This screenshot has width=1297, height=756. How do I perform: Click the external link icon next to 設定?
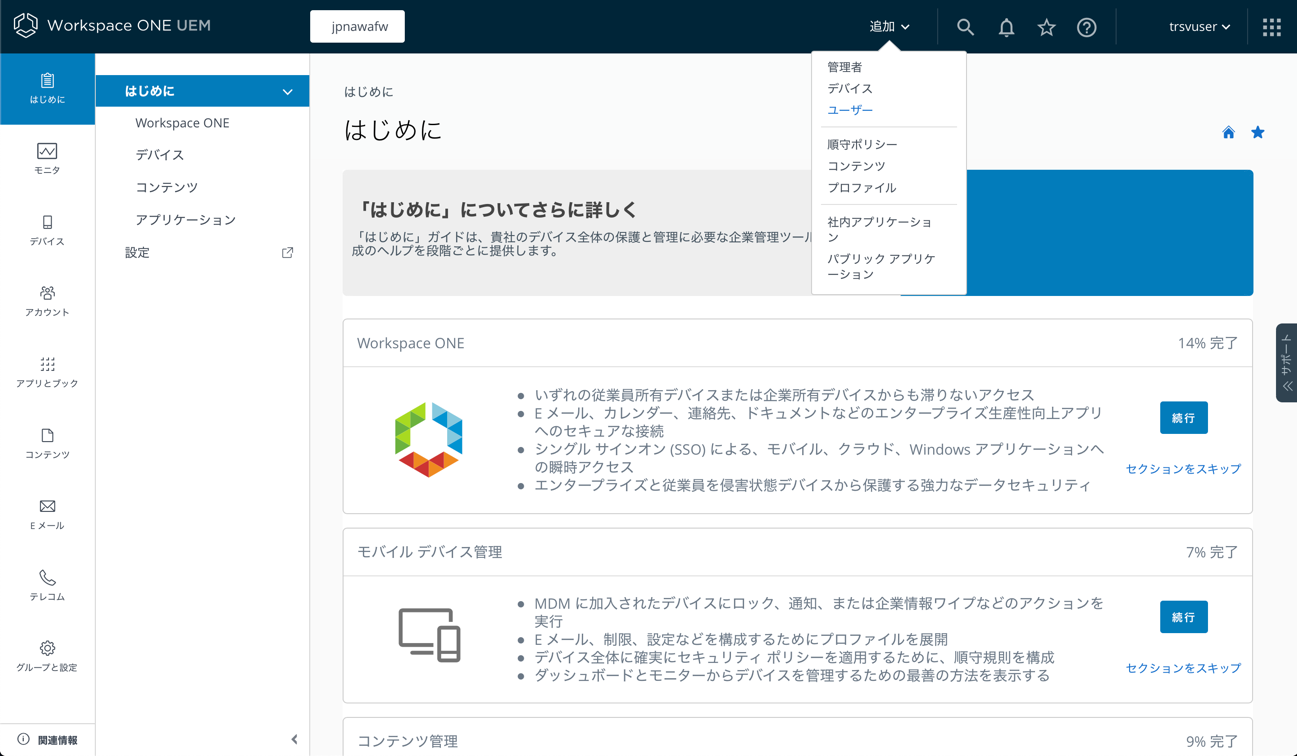pos(287,253)
